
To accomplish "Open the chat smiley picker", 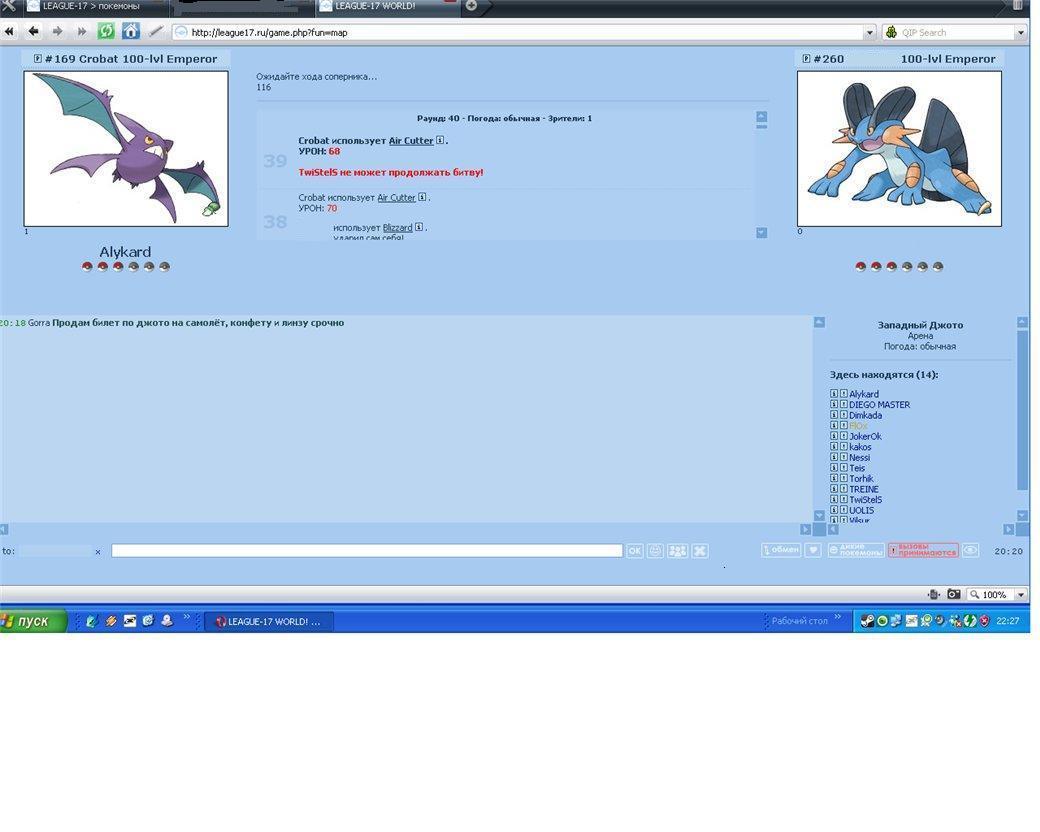I will pos(655,551).
